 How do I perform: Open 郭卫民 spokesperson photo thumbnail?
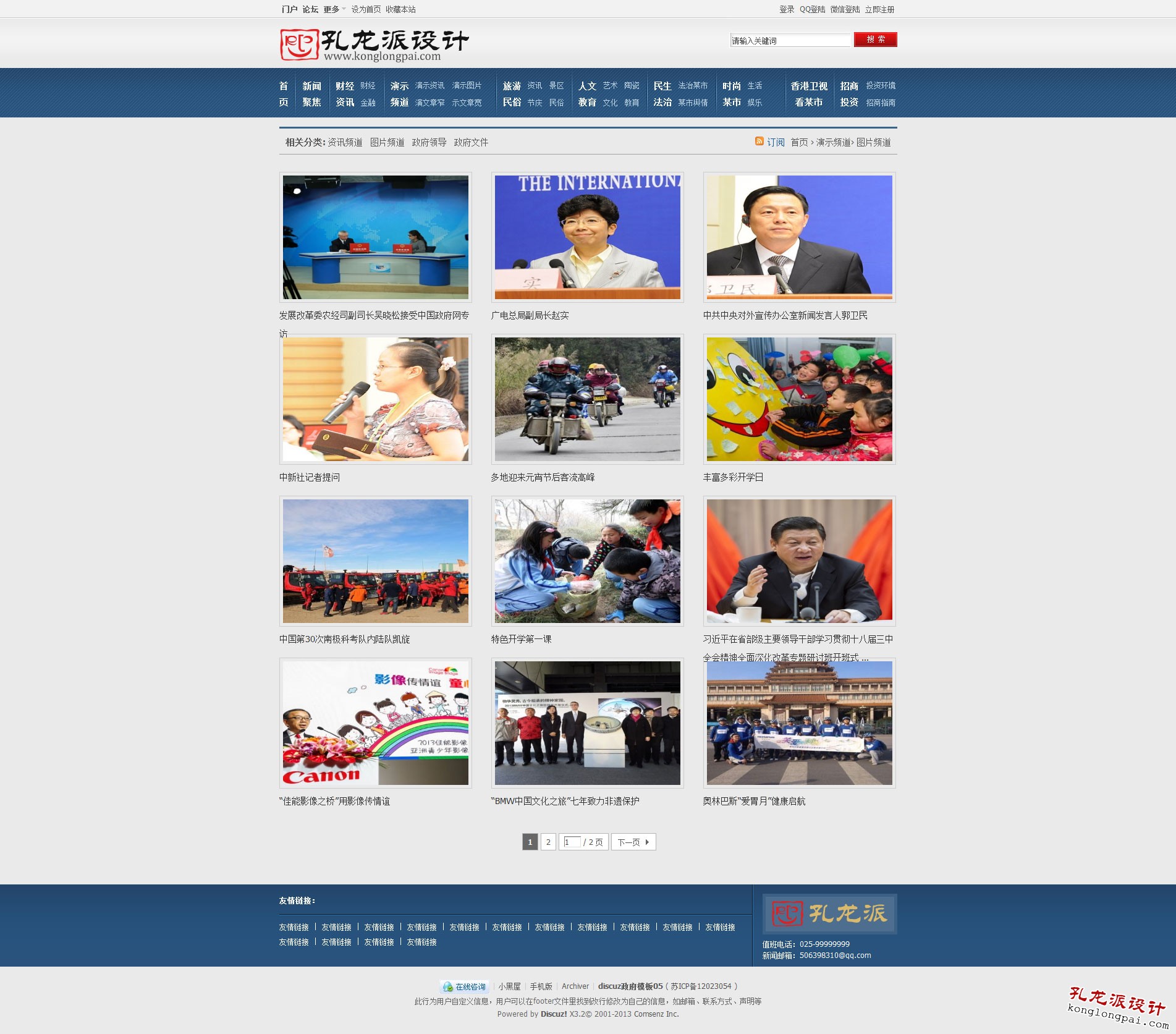(x=800, y=237)
